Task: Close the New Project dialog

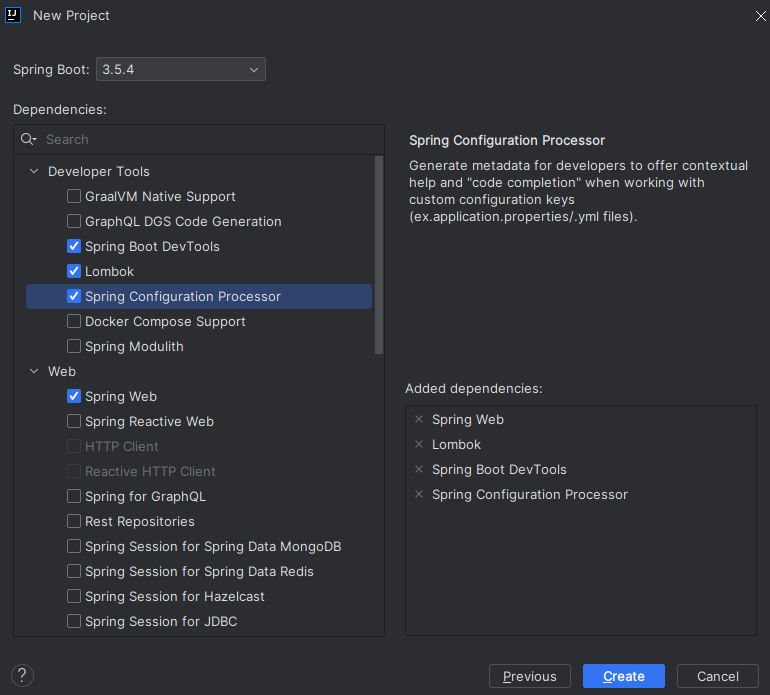Action: [x=760, y=16]
